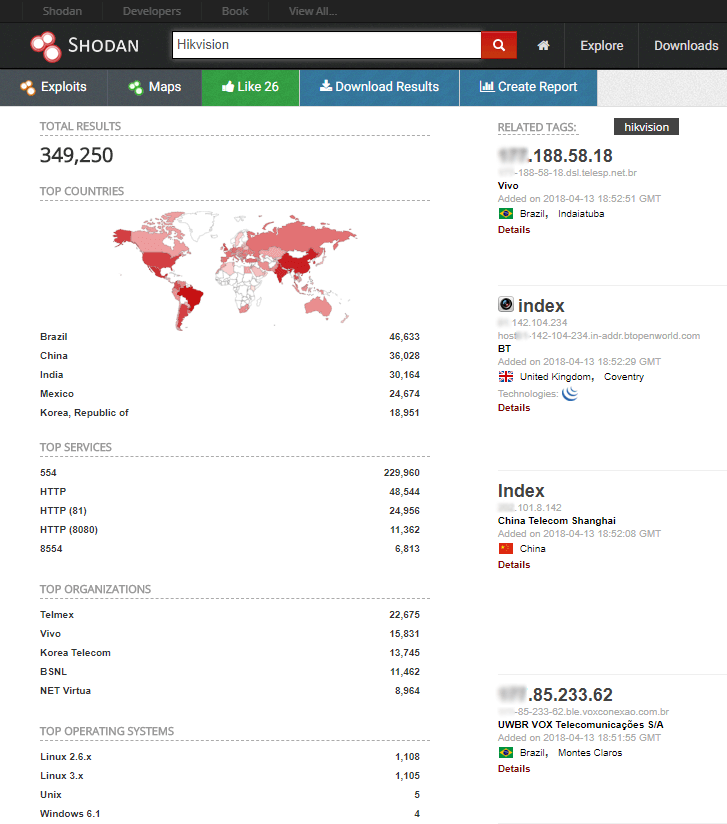Click the United Kingdom flag icon
This screenshot has height=824, width=727.
click(506, 377)
